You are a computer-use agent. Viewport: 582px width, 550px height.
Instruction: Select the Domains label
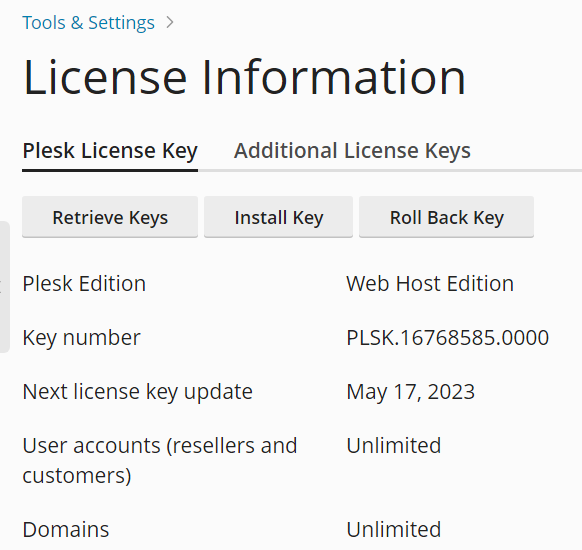point(66,530)
